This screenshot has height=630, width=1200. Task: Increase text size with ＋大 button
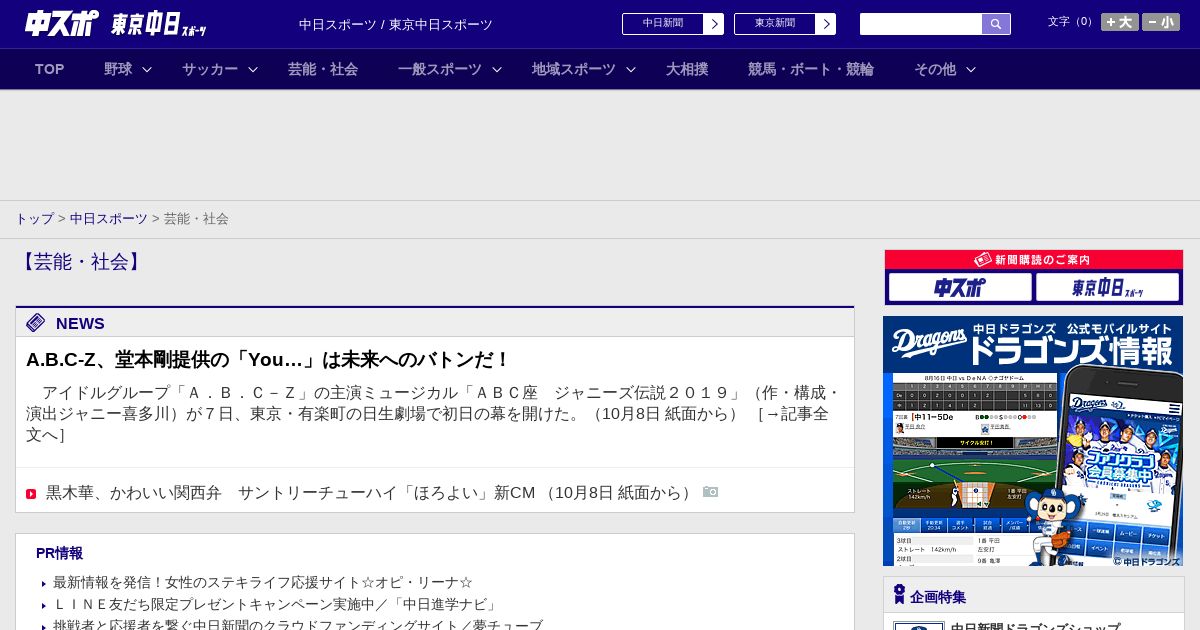(1120, 22)
